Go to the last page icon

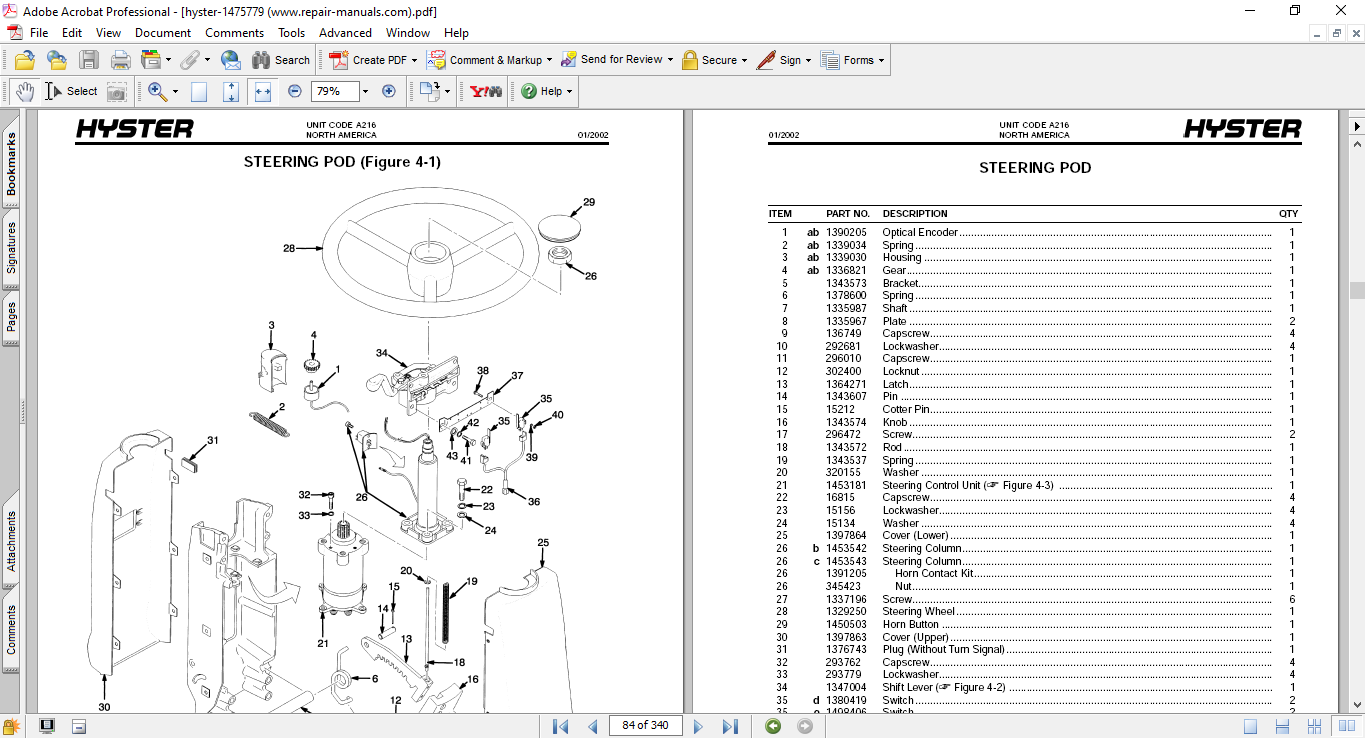tap(730, 726)
